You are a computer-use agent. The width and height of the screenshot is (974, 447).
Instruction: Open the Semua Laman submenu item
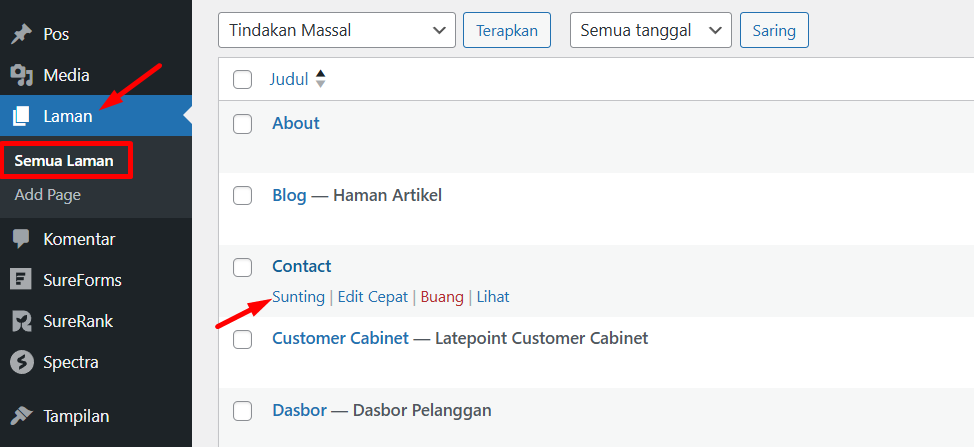click(64, 160)
